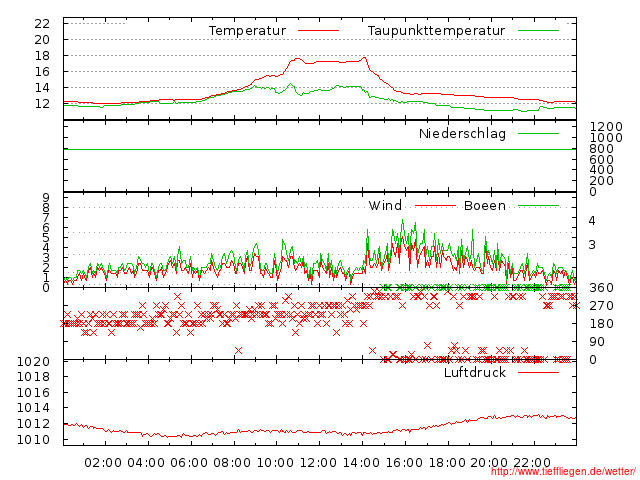
Task: Click the 1010 pressure axis value
Action: click(33, 440)
